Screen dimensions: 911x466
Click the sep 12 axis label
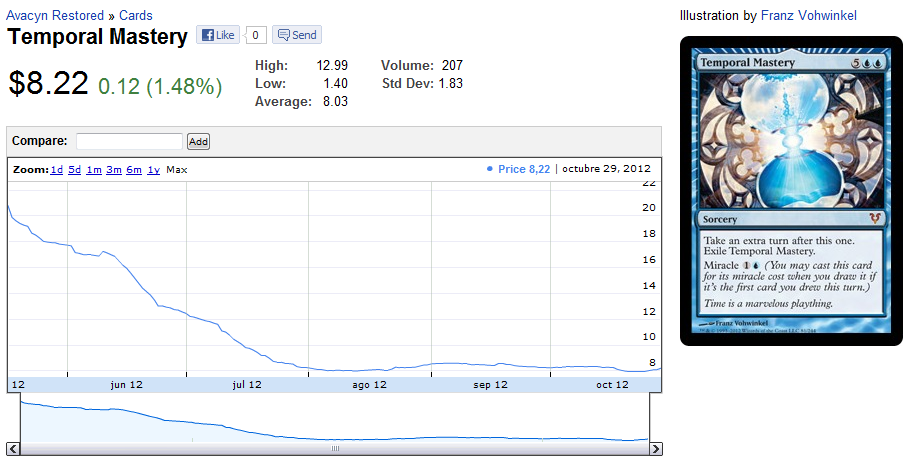point(490,385)
